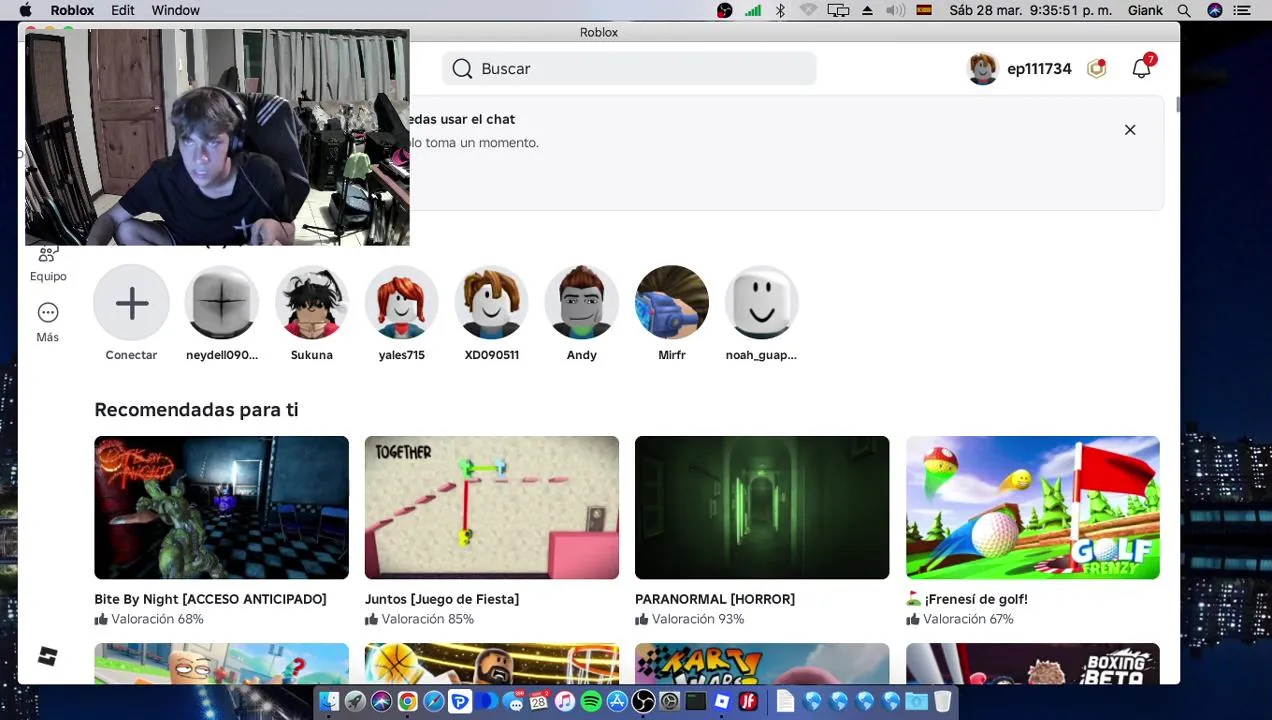Viewport: 1272px width, 720px height.
Task: Open ¡Frenesí de golf! game thumbnail
Action: pyautogui.click(x=1032, y=507)
